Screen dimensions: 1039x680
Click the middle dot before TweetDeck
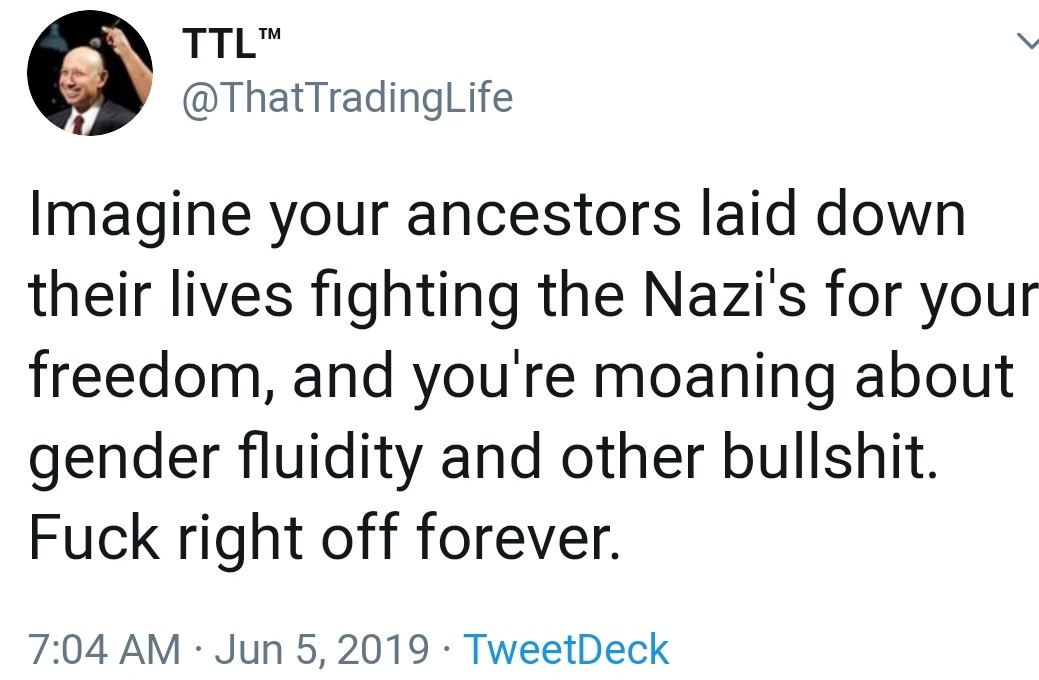tap(446, 650)
